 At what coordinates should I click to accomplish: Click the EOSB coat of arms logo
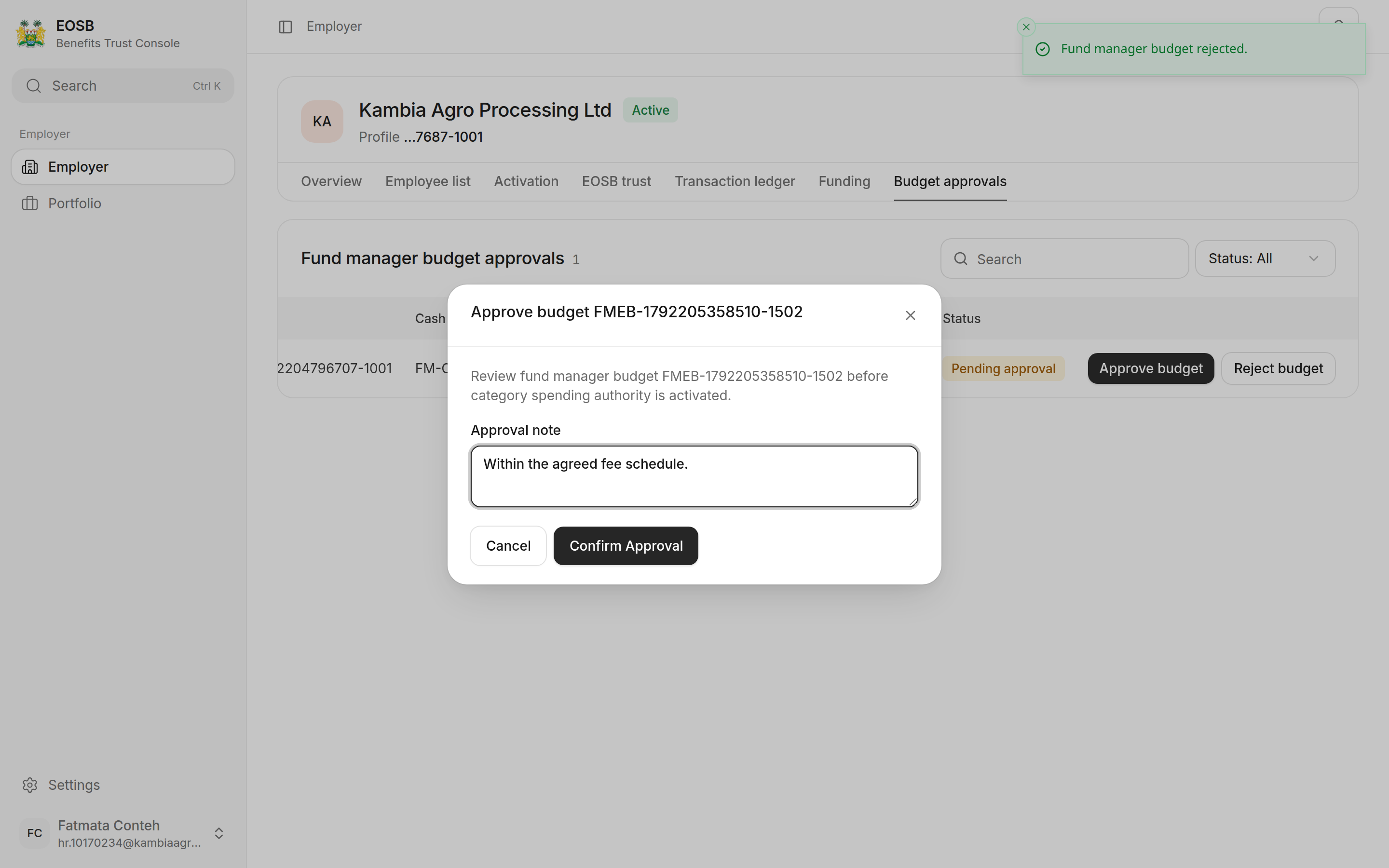[x=30, y=34]
